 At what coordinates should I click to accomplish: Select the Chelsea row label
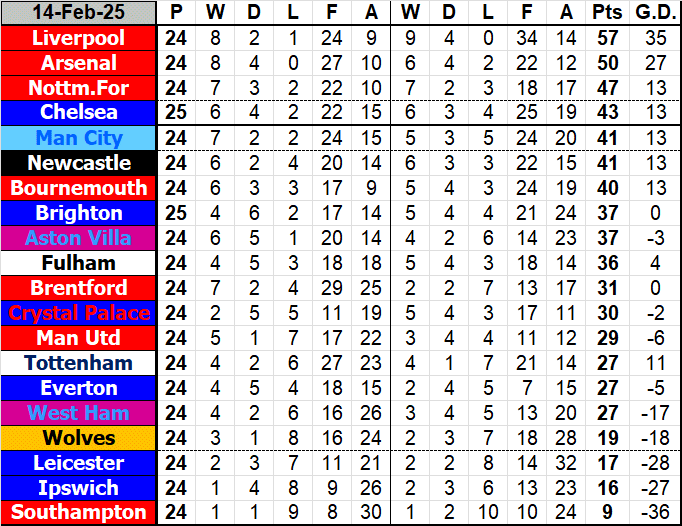79,113
